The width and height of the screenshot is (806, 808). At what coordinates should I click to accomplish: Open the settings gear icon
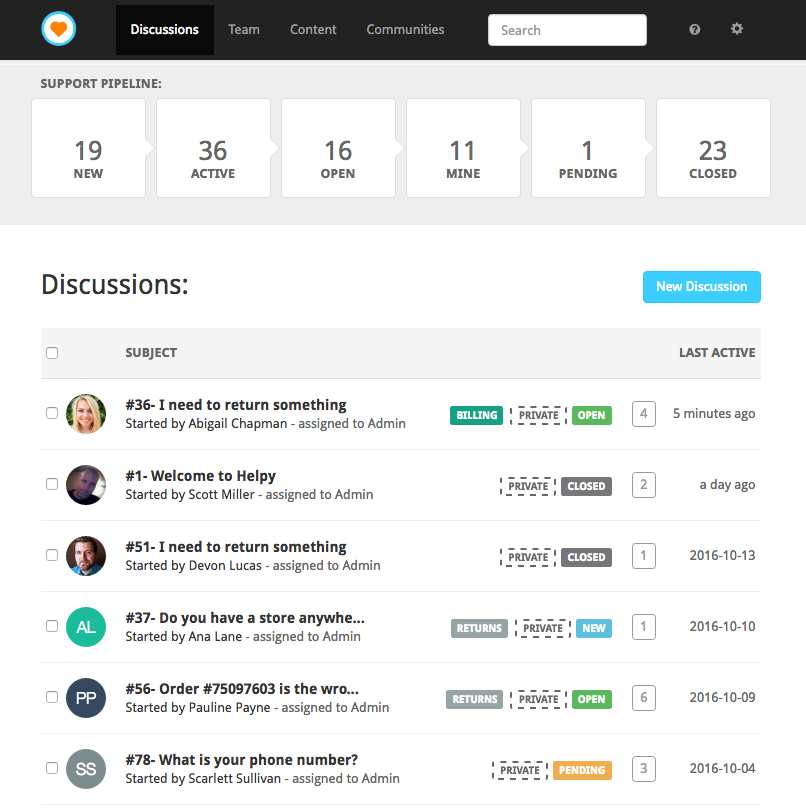tap(737, 29)
